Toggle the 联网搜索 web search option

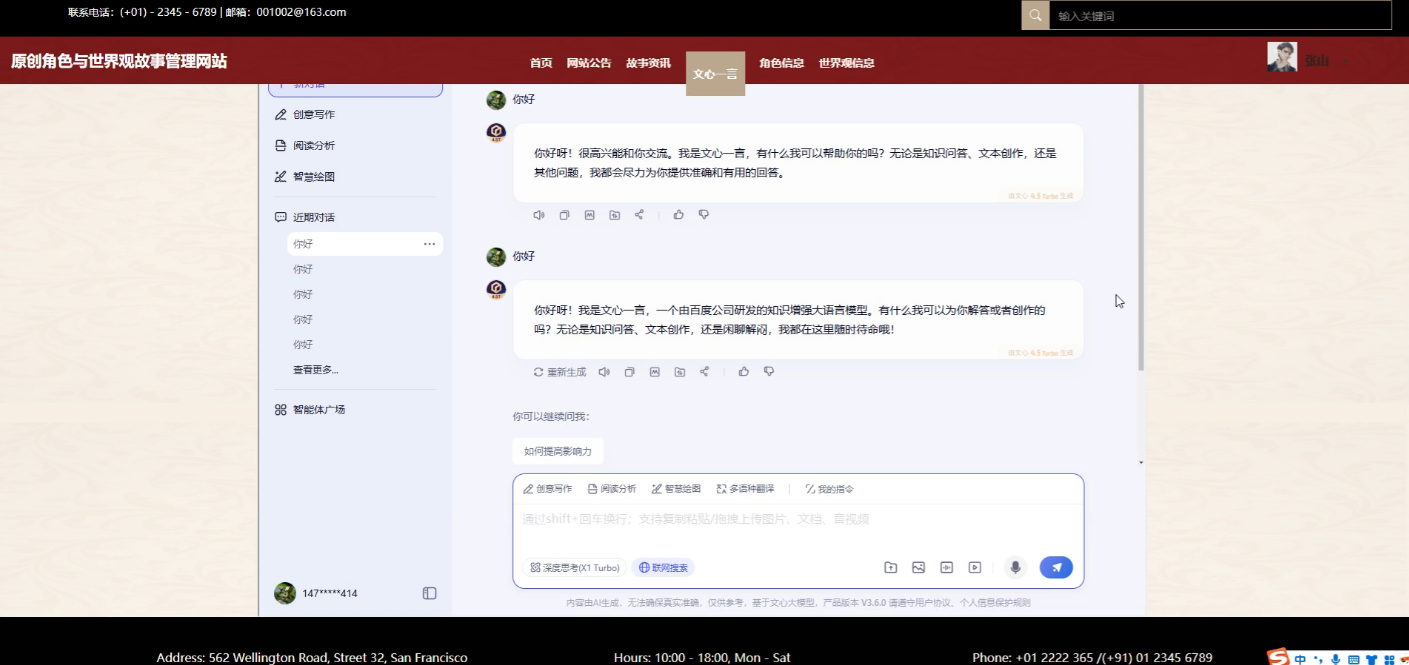(663, 568)
